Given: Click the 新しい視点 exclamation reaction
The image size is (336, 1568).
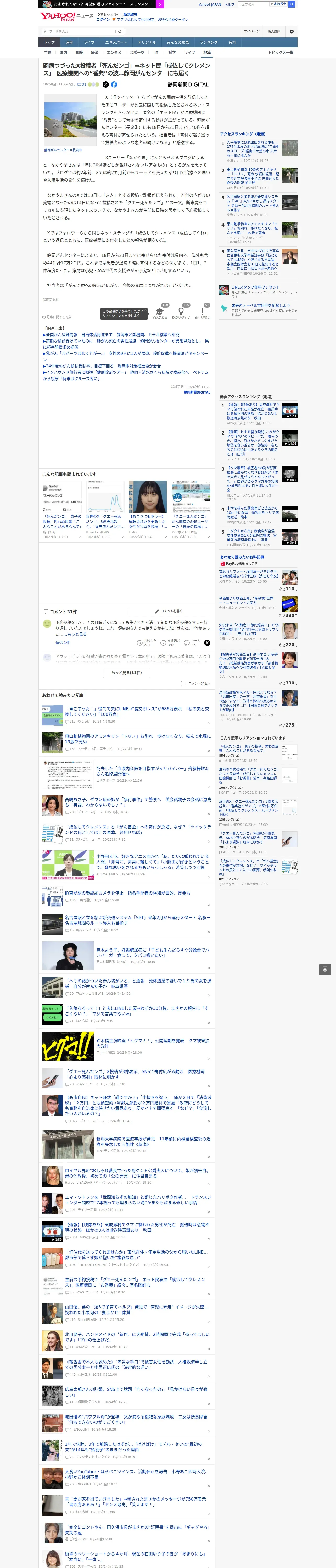Looking at the screenshot, I should (203, 311).
